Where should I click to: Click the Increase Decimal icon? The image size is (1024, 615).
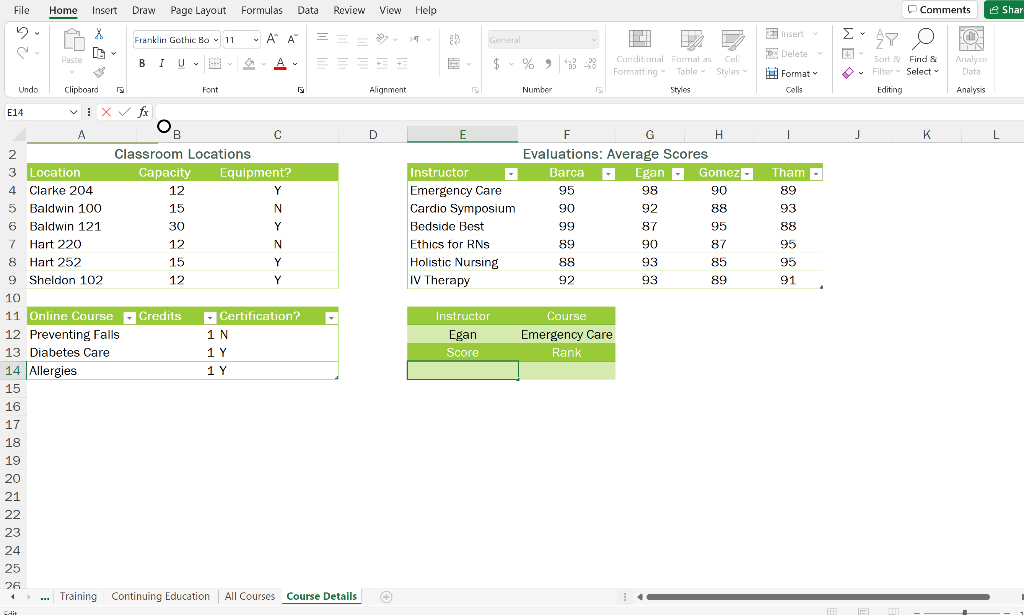pyautogui.click(x=570, y=63)
